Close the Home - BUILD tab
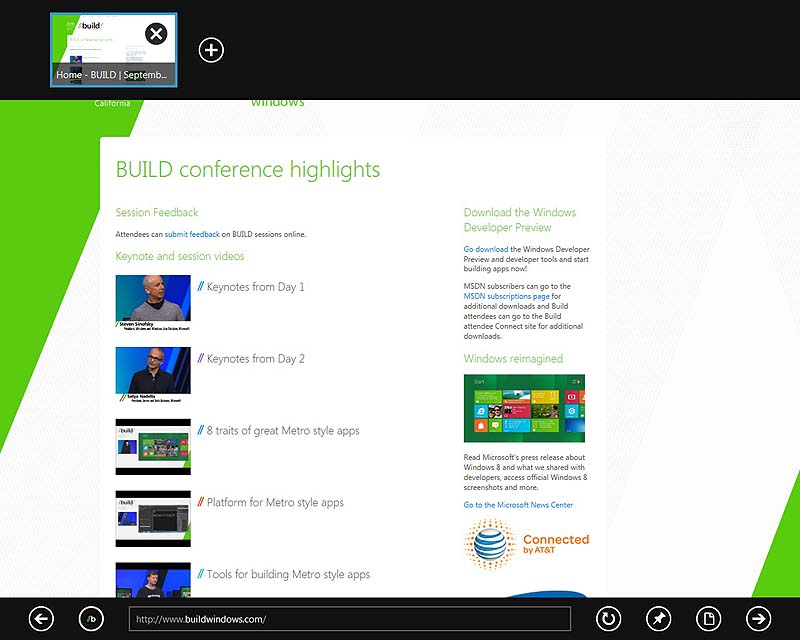Screen dimensions: 800x640 [156, 34]
